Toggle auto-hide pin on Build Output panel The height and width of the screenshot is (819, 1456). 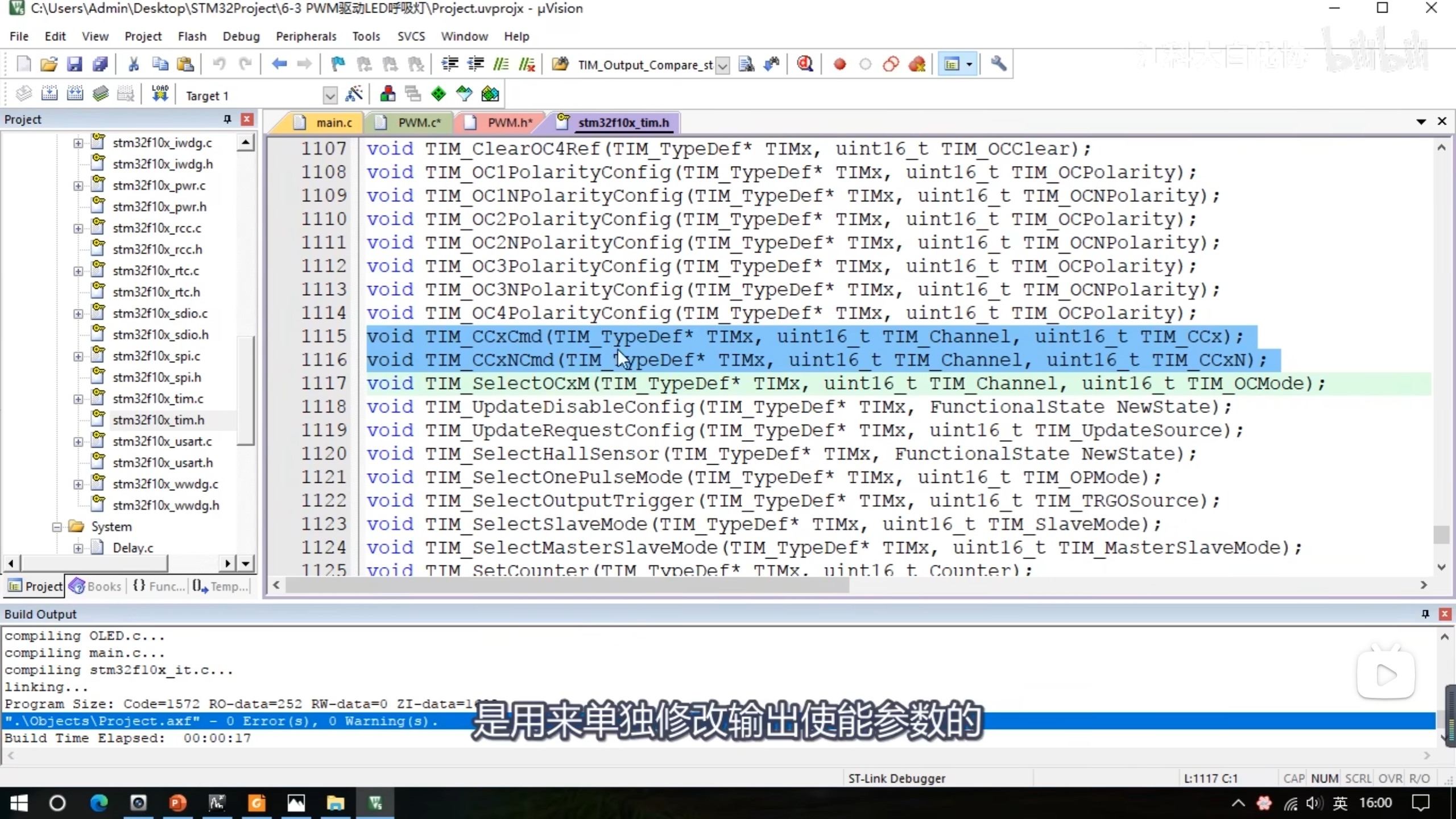click(1425, 614)
